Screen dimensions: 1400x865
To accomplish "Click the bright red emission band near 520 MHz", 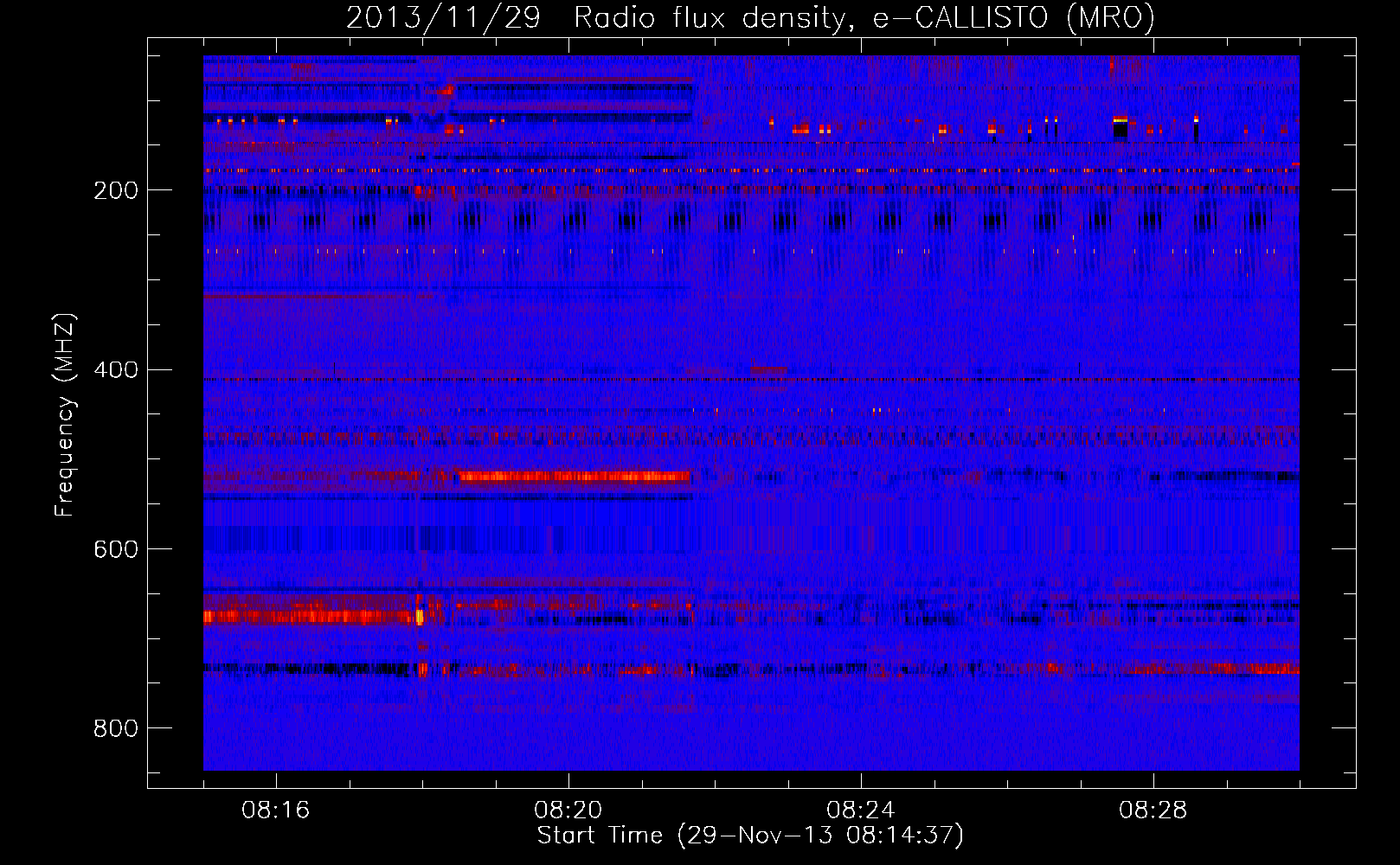I will pyautogui.click(x=575, y=476).
